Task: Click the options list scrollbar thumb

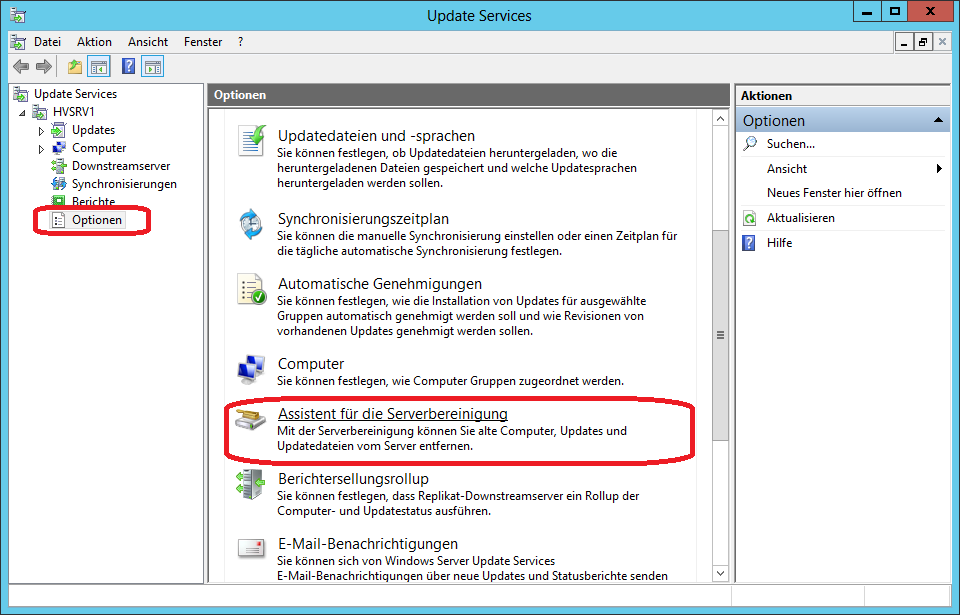Action: pos(721,335)
